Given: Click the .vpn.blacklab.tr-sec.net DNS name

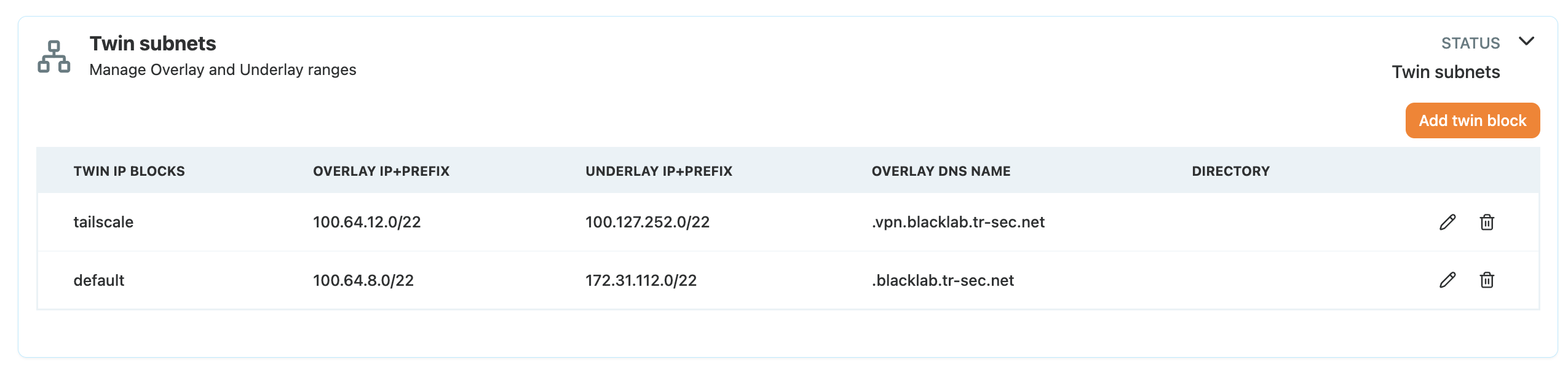Looking at the screenshot, I should pyautogui.click(x=958, y=222).
